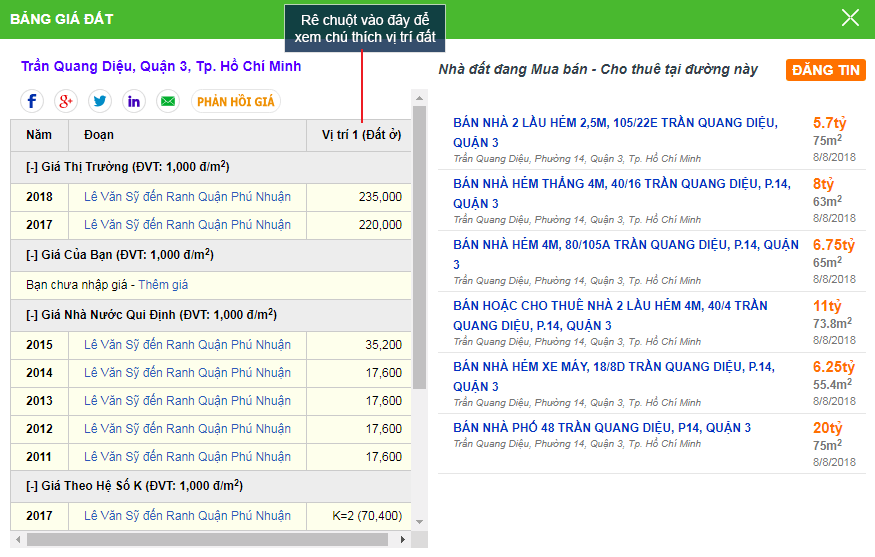This screenshot has height=557, width=875.
Task: Click the price table's vertical scrollbar
Action: 420,250
